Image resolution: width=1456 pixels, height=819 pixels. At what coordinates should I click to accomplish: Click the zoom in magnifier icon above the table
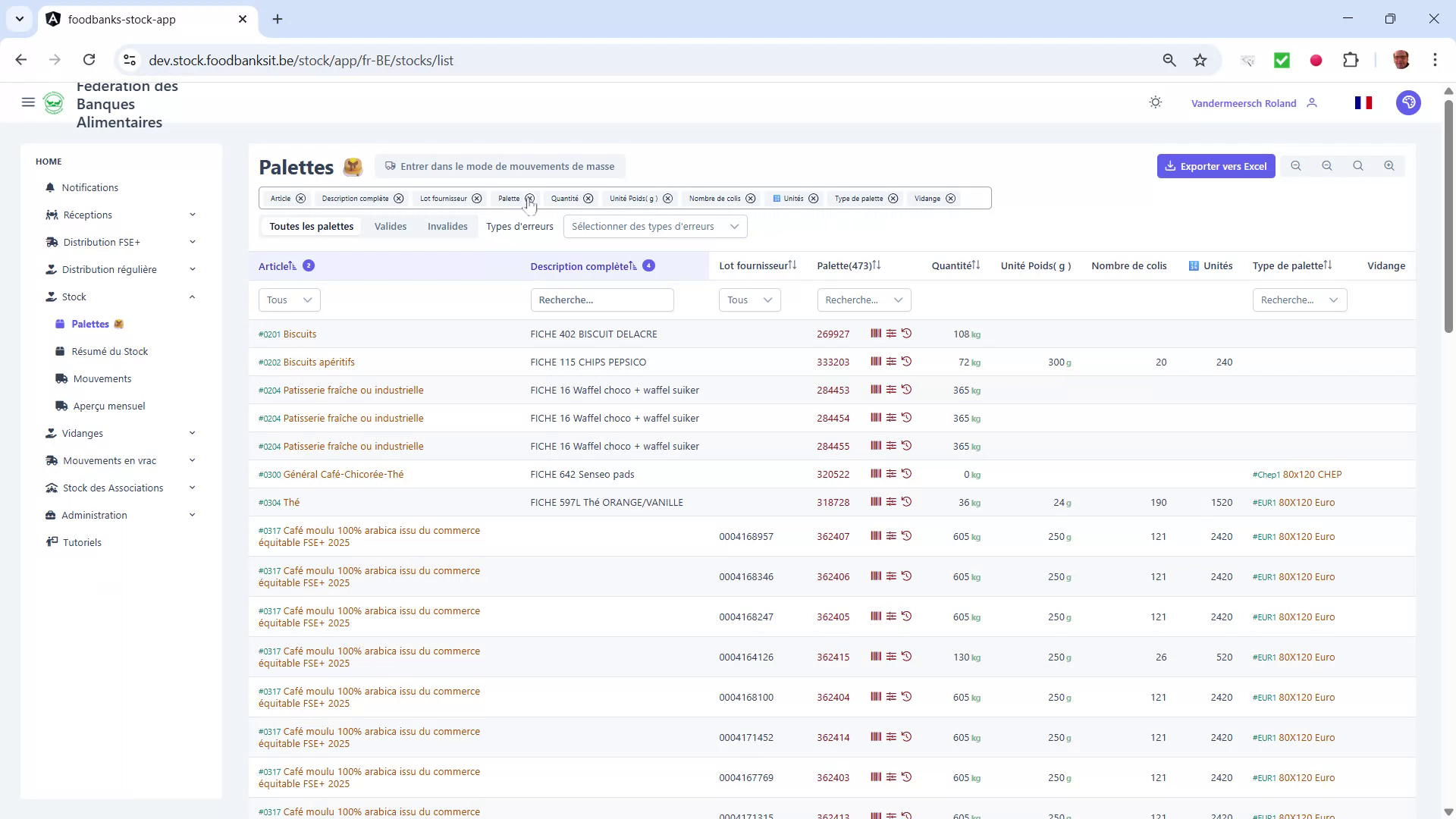[1389, 165]
